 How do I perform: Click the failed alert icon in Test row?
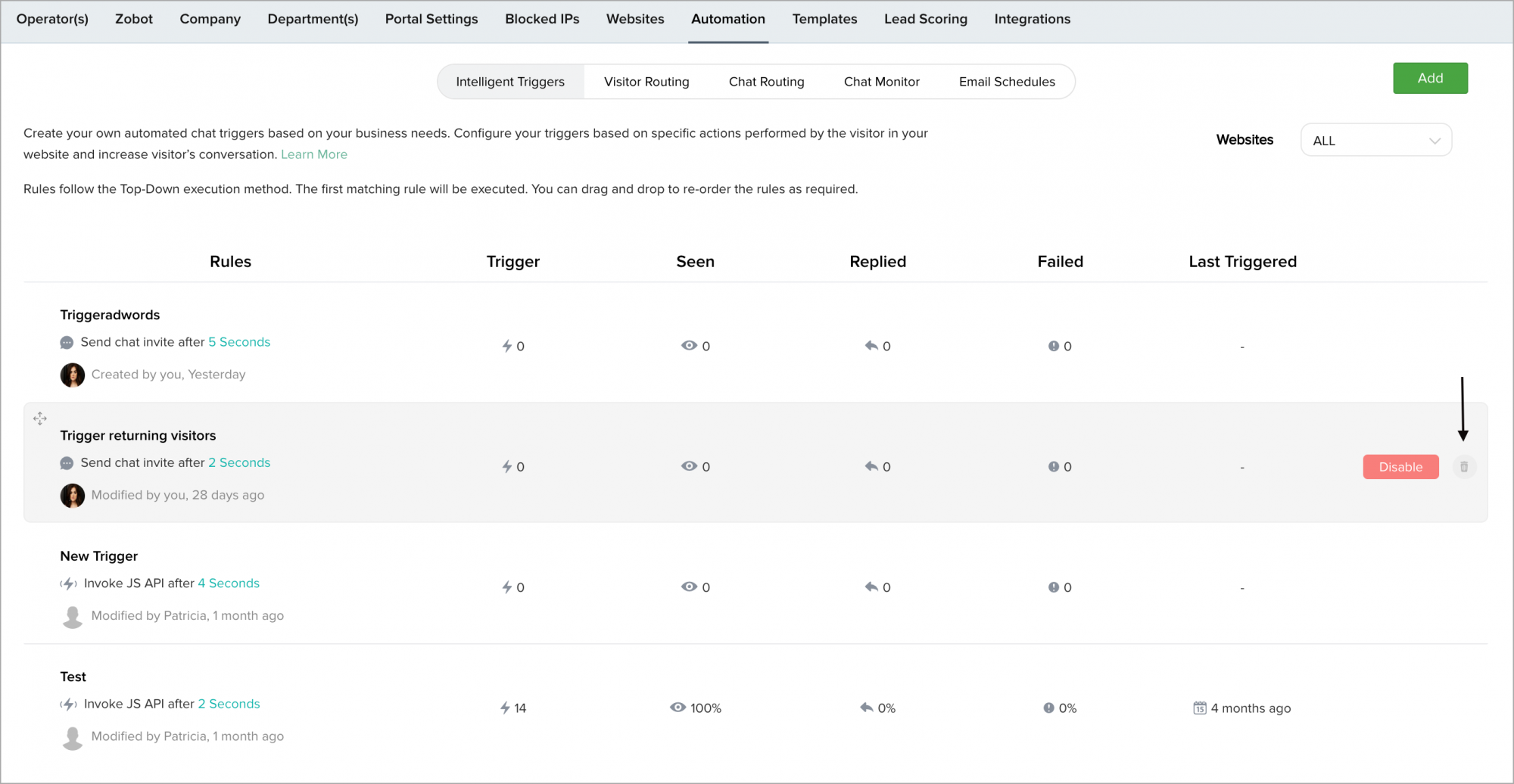[x=1048, y=708]
